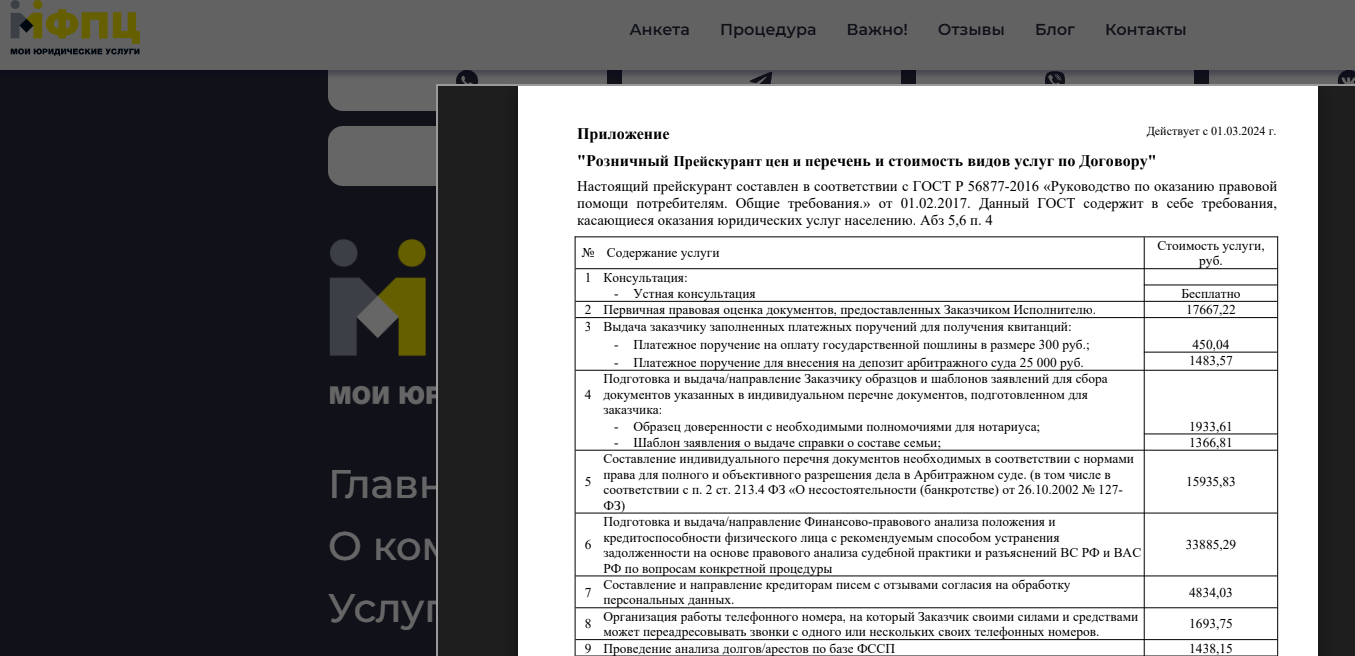The width and height of the screenshot is (1355, 656).
Task: Go to the Процедура section
Action: [768, 30]
